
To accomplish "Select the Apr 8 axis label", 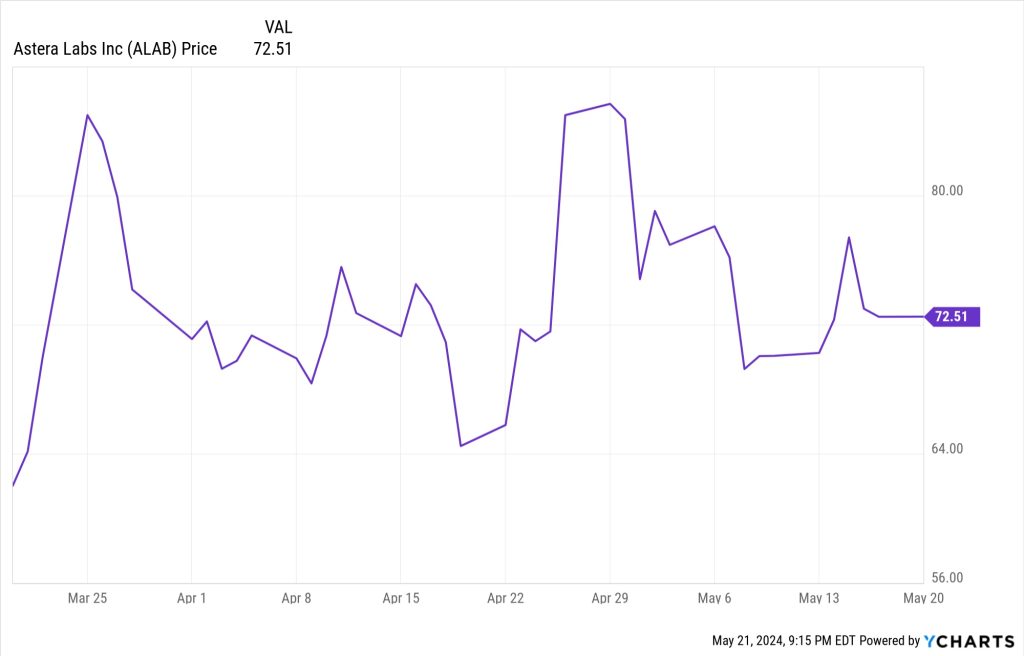I will 297,598.
